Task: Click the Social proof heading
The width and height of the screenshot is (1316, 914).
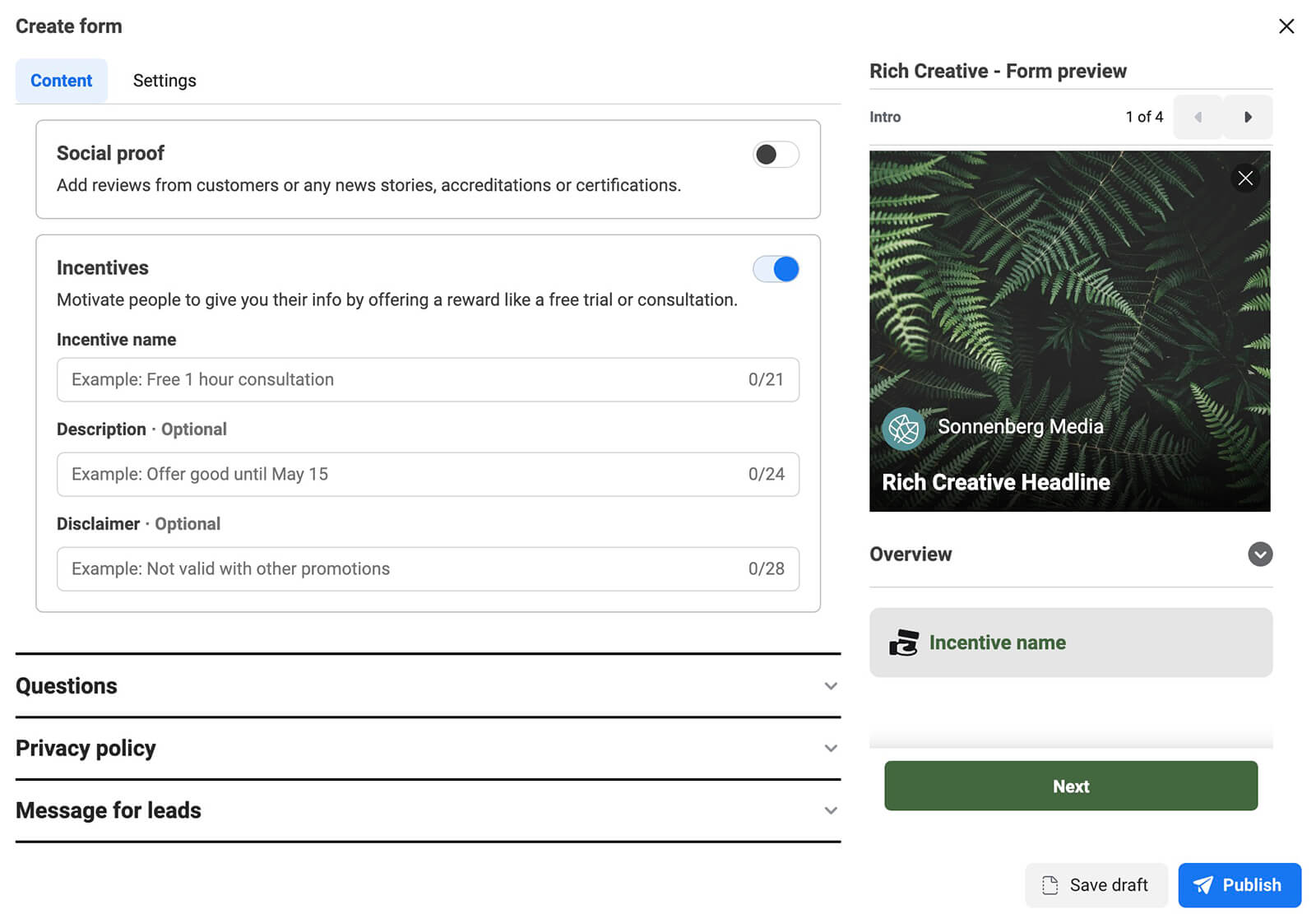Action: click(x=110, y=153)
